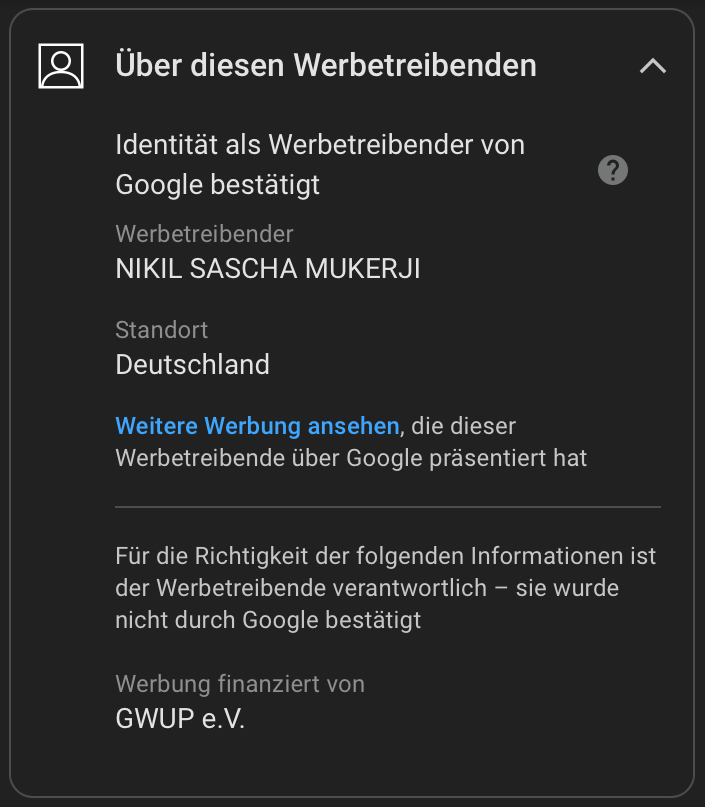Click the advertiser profile person icon
The image size is (705, 807).
point(61,66)
